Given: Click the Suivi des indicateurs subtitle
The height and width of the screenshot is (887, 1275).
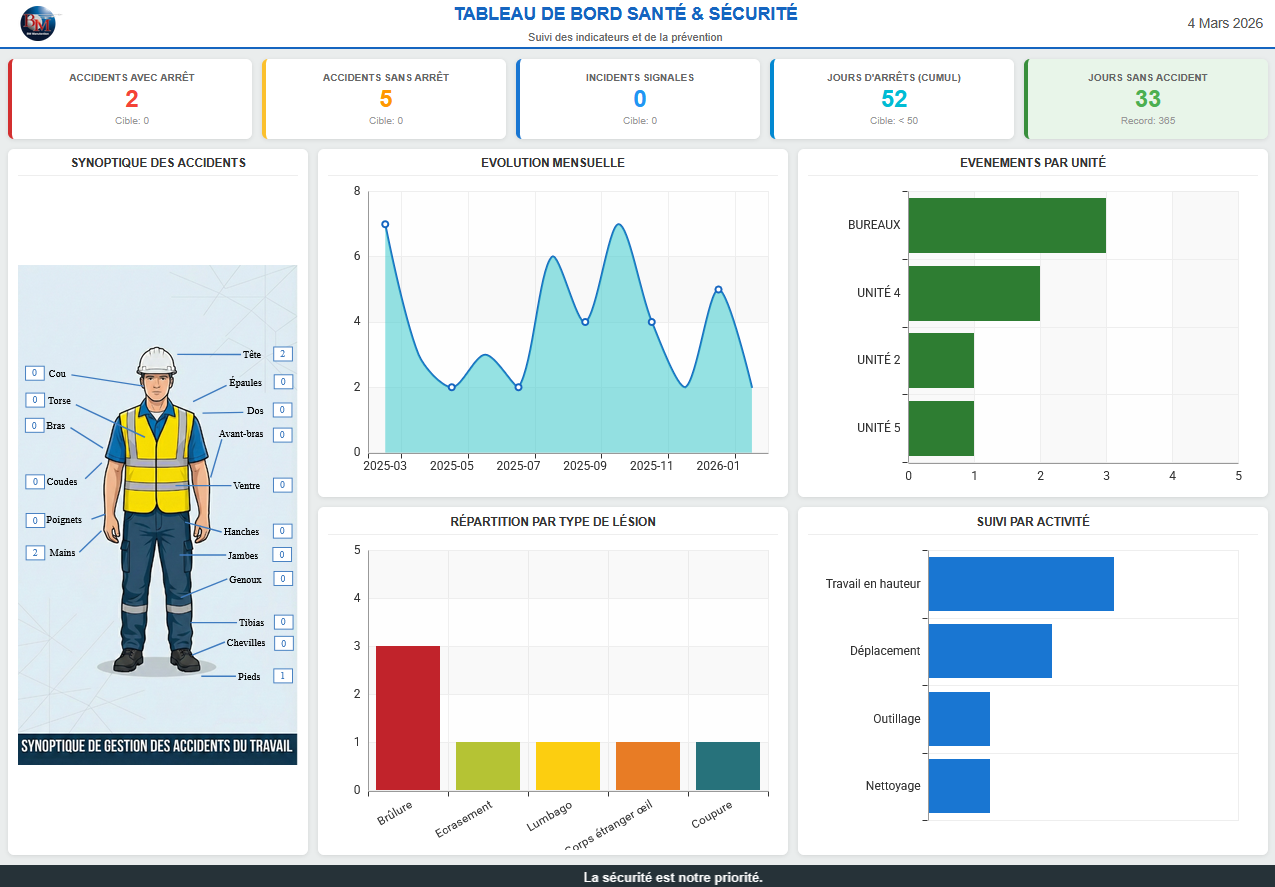Looking at the screenshot, I should pyautogui.click(x=626, y=37).
